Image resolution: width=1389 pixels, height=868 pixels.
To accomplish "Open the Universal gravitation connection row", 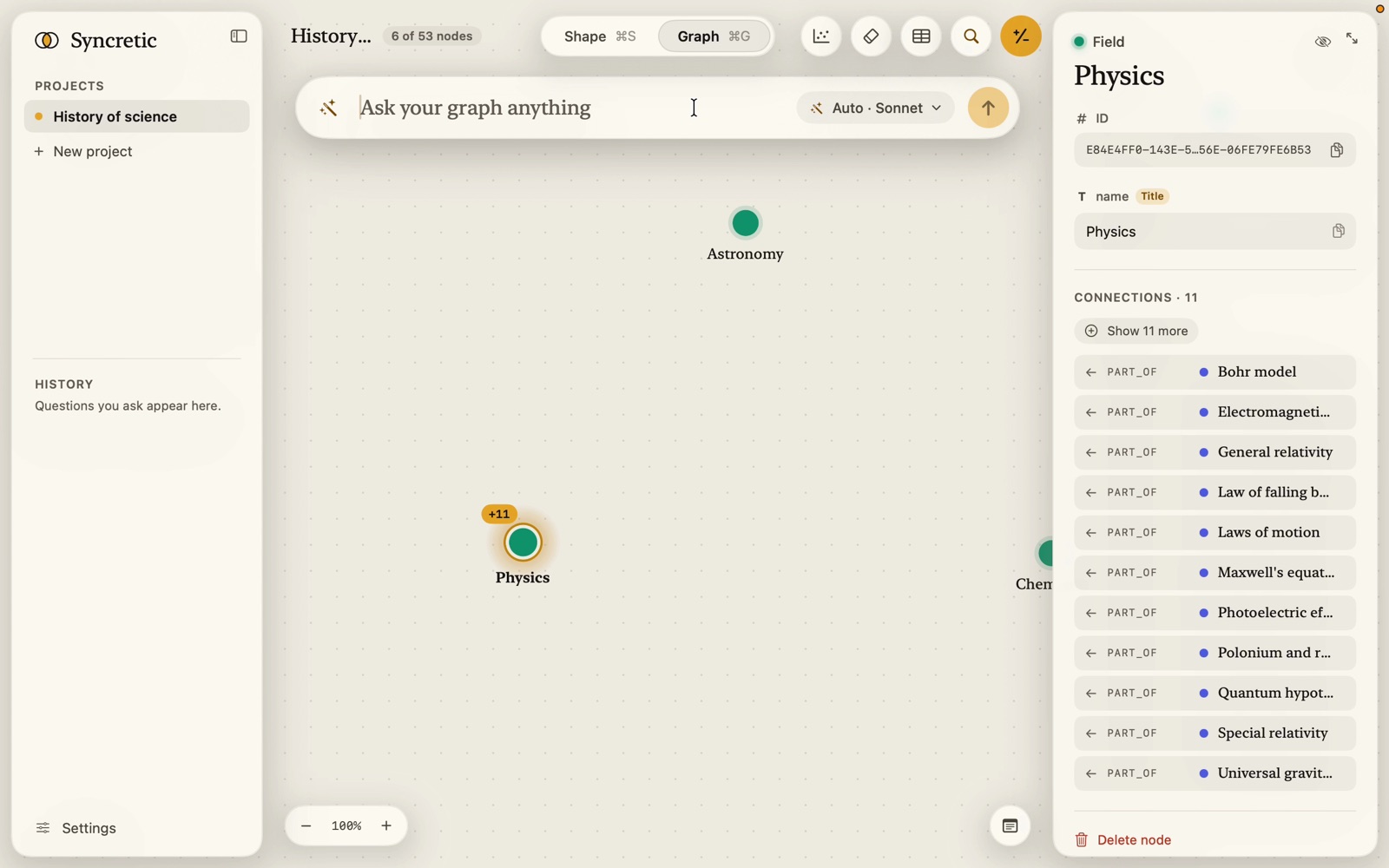I will tap(1215, 773).
